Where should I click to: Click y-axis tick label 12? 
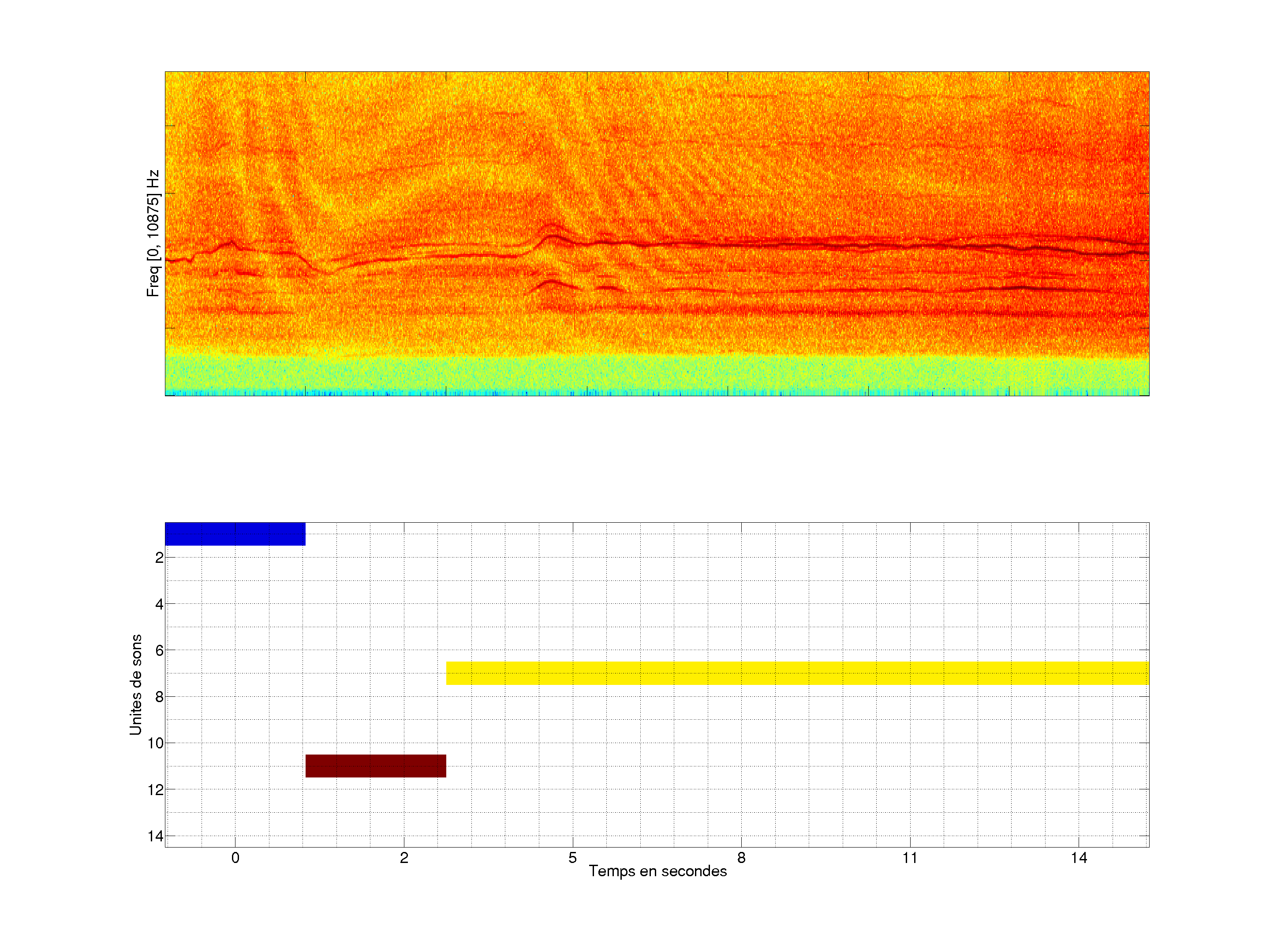pyautogui.click(x=156, y=790)
